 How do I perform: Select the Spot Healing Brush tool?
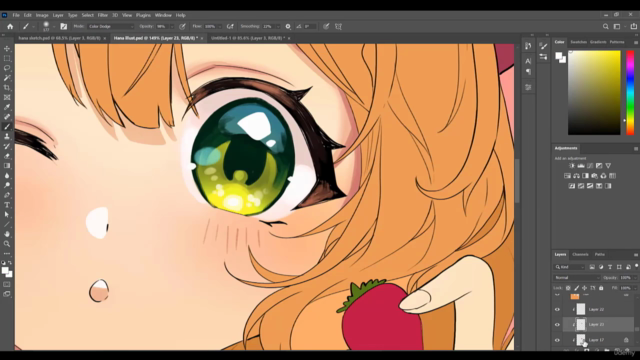coord(7,117)
